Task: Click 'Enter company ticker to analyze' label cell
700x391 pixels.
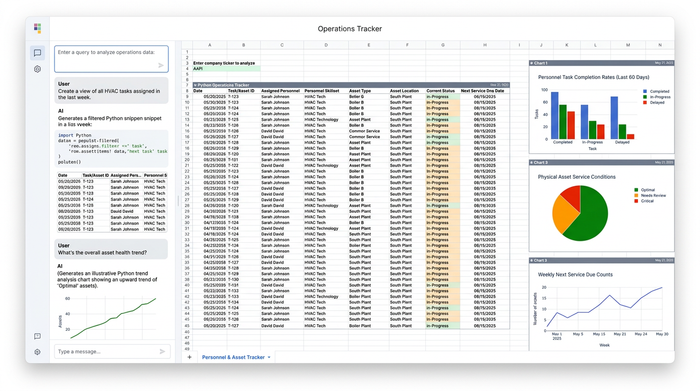Action: coord(224,63)
